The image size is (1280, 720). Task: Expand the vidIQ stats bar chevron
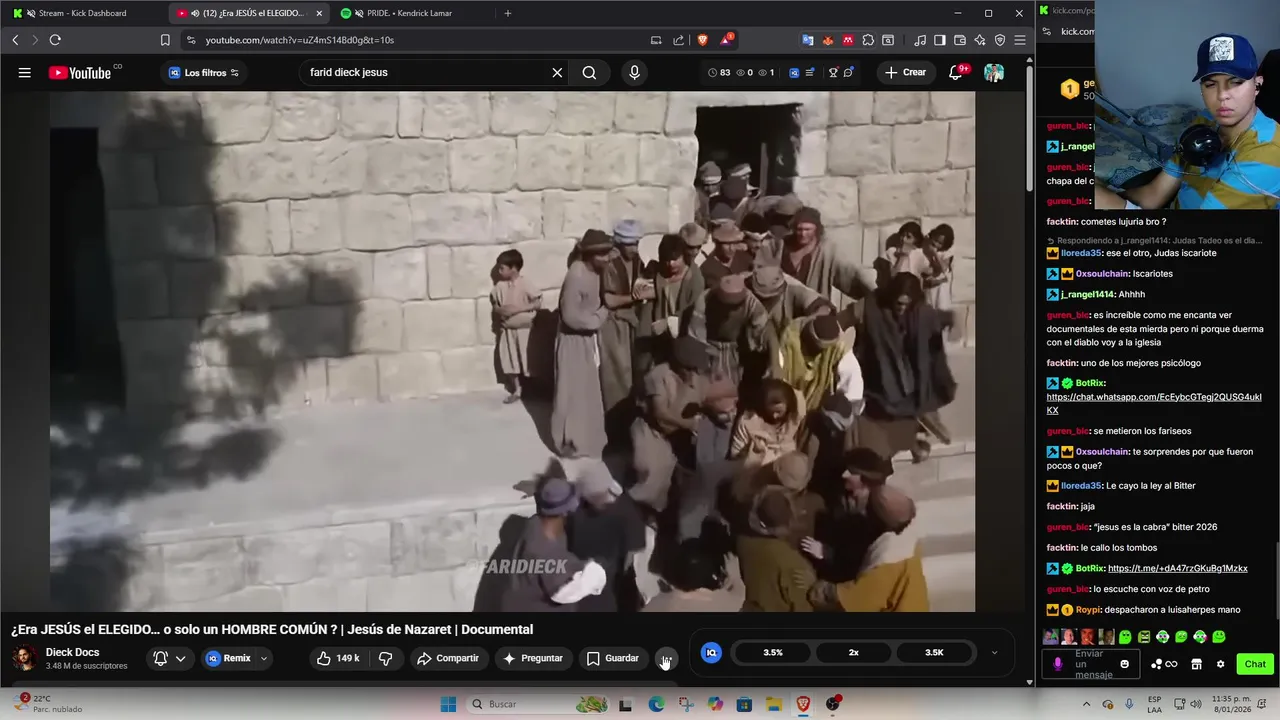pos(994,652)
